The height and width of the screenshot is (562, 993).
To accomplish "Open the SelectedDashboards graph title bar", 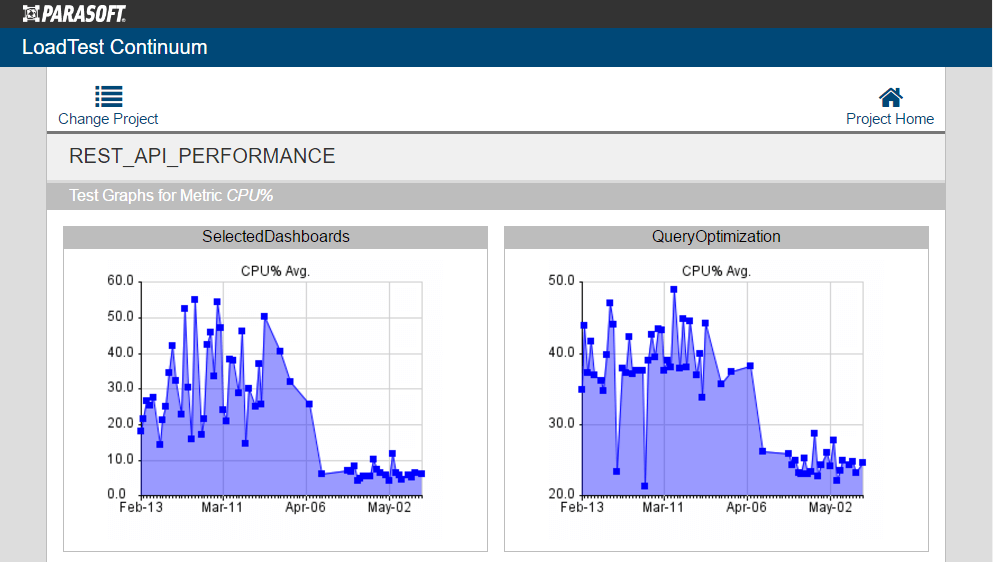I will click(x=276, y=237).
